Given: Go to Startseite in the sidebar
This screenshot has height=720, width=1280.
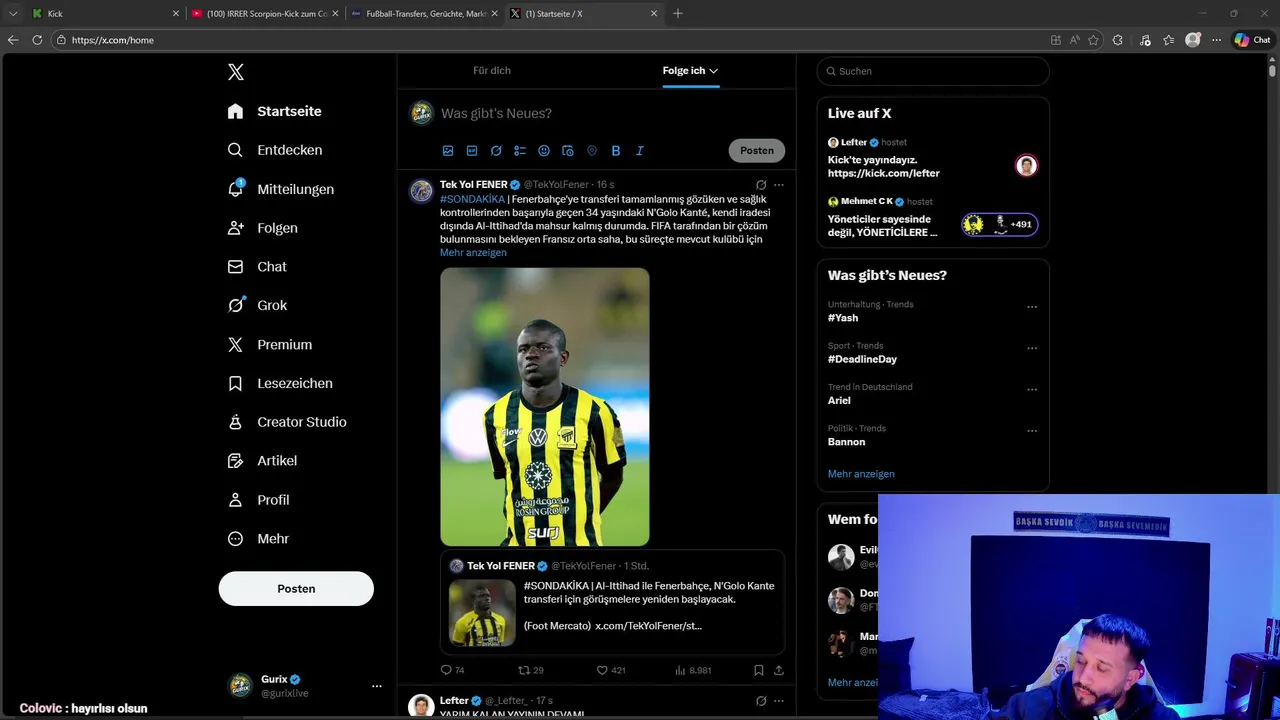Looking at the screenshot, I should (x=274, y=111).
